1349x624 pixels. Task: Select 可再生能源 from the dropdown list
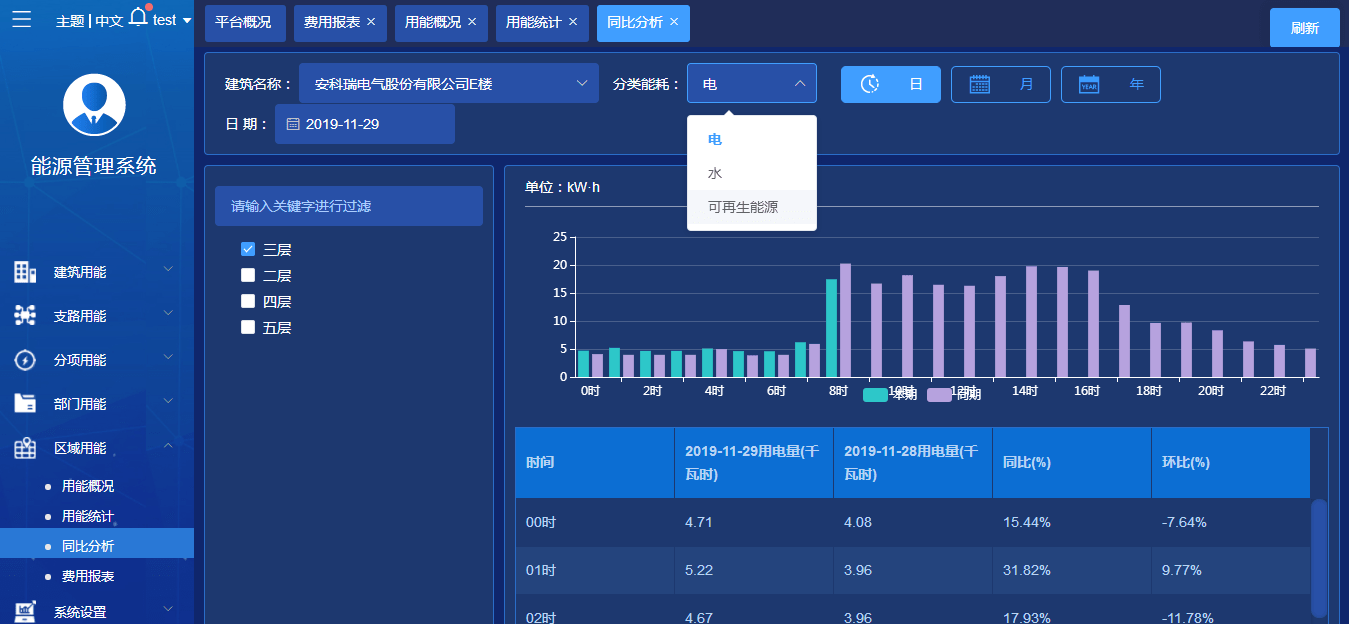[x=743, y=207]
